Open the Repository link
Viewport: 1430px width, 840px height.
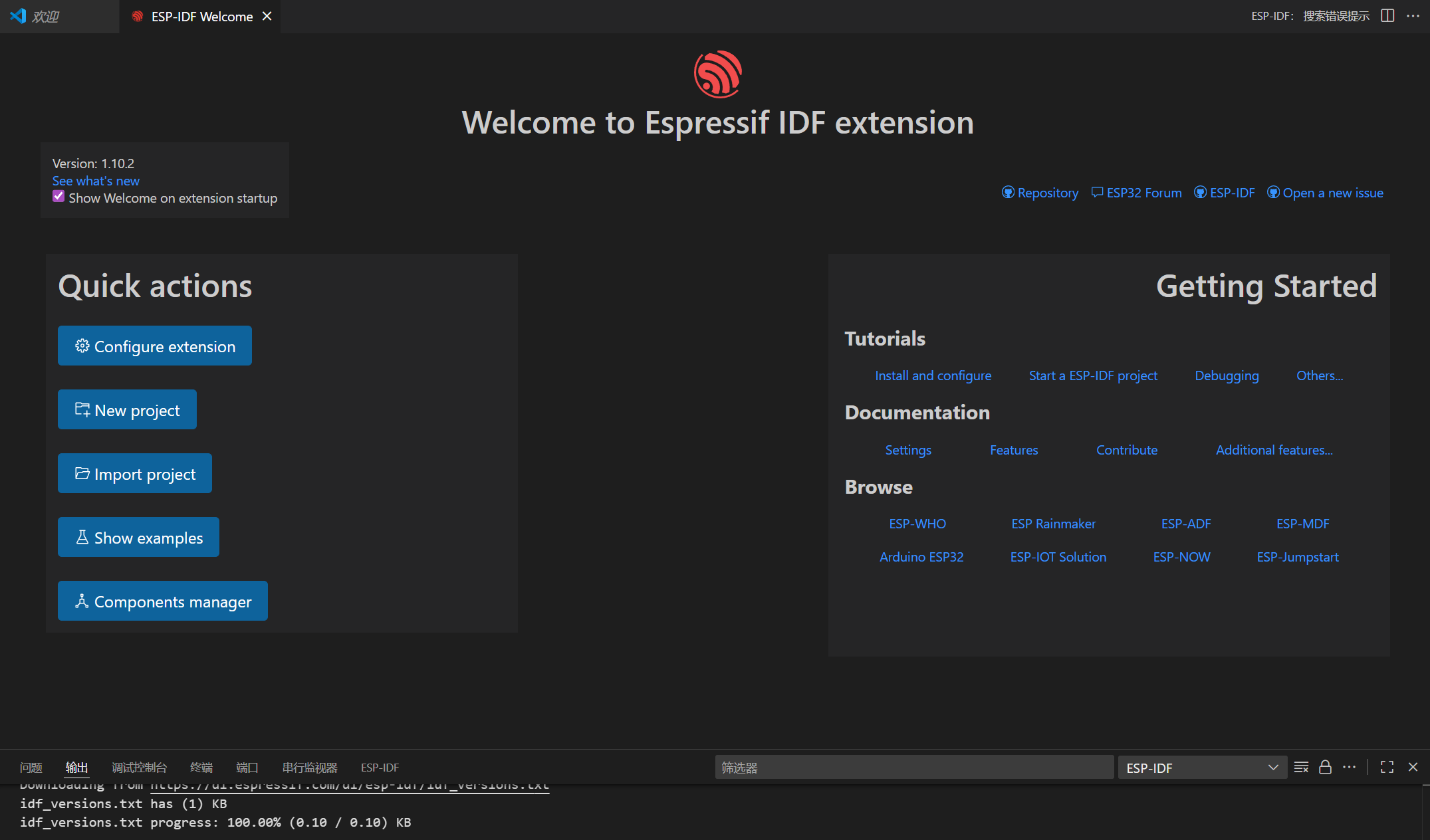click(1040, 193)
